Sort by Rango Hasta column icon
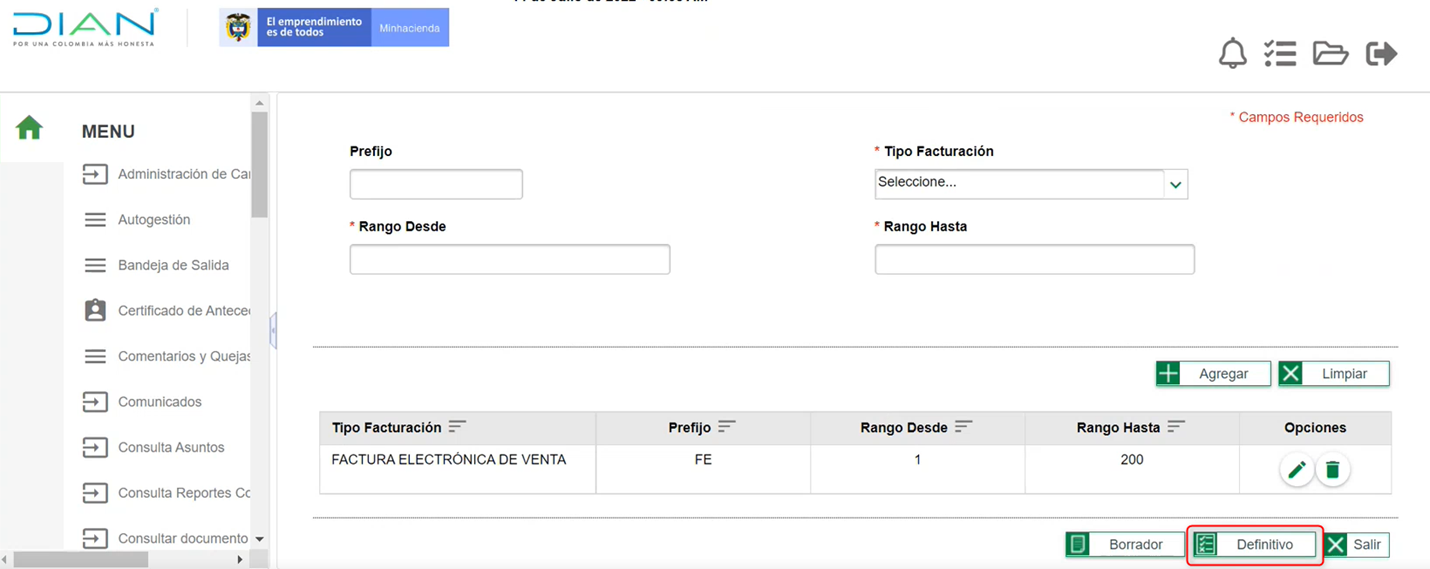The height and width of the screenshot is (569, 1430). click(x=1176, y=427)
